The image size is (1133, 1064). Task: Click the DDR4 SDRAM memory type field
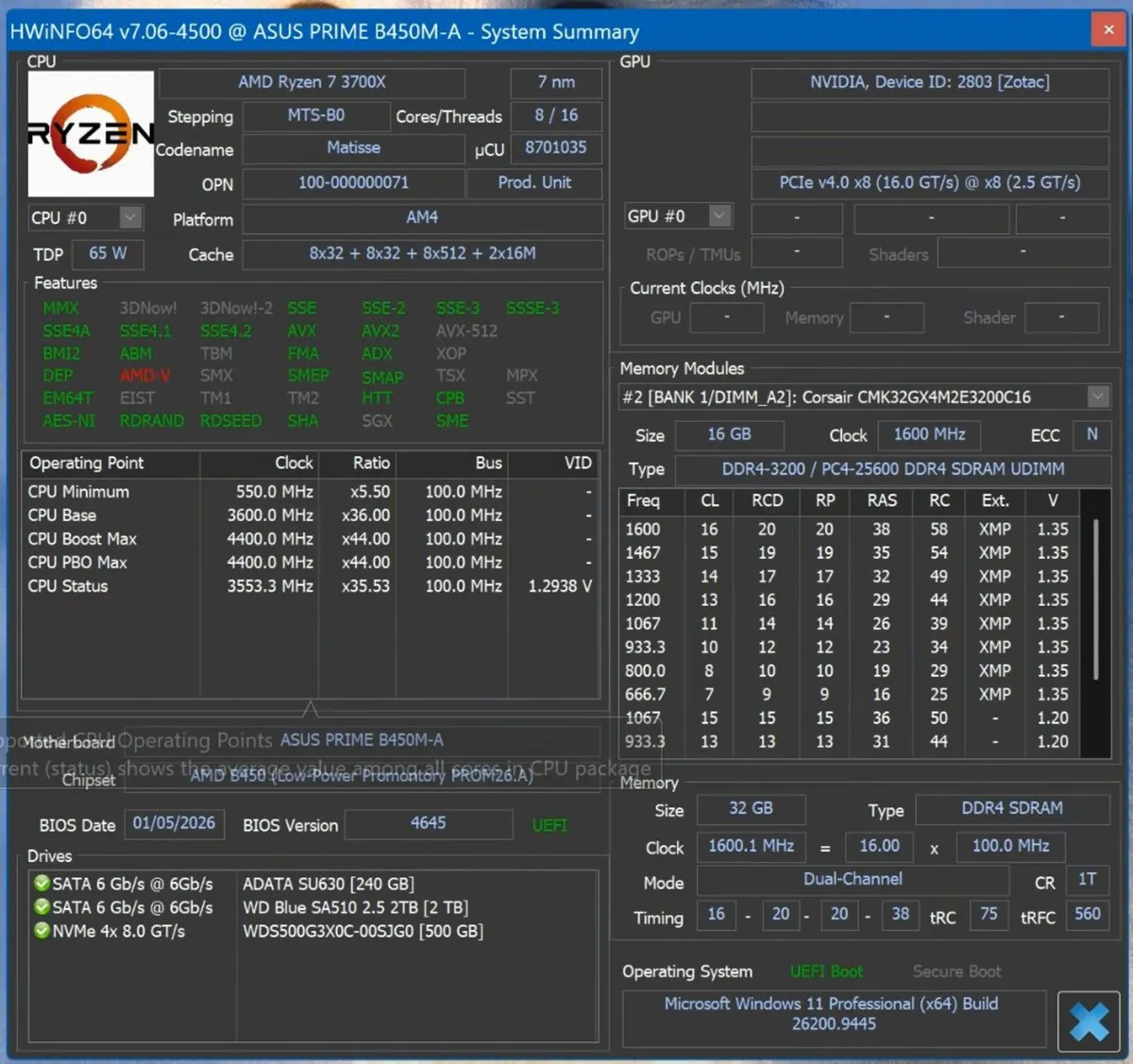[x=1012, y=809]
